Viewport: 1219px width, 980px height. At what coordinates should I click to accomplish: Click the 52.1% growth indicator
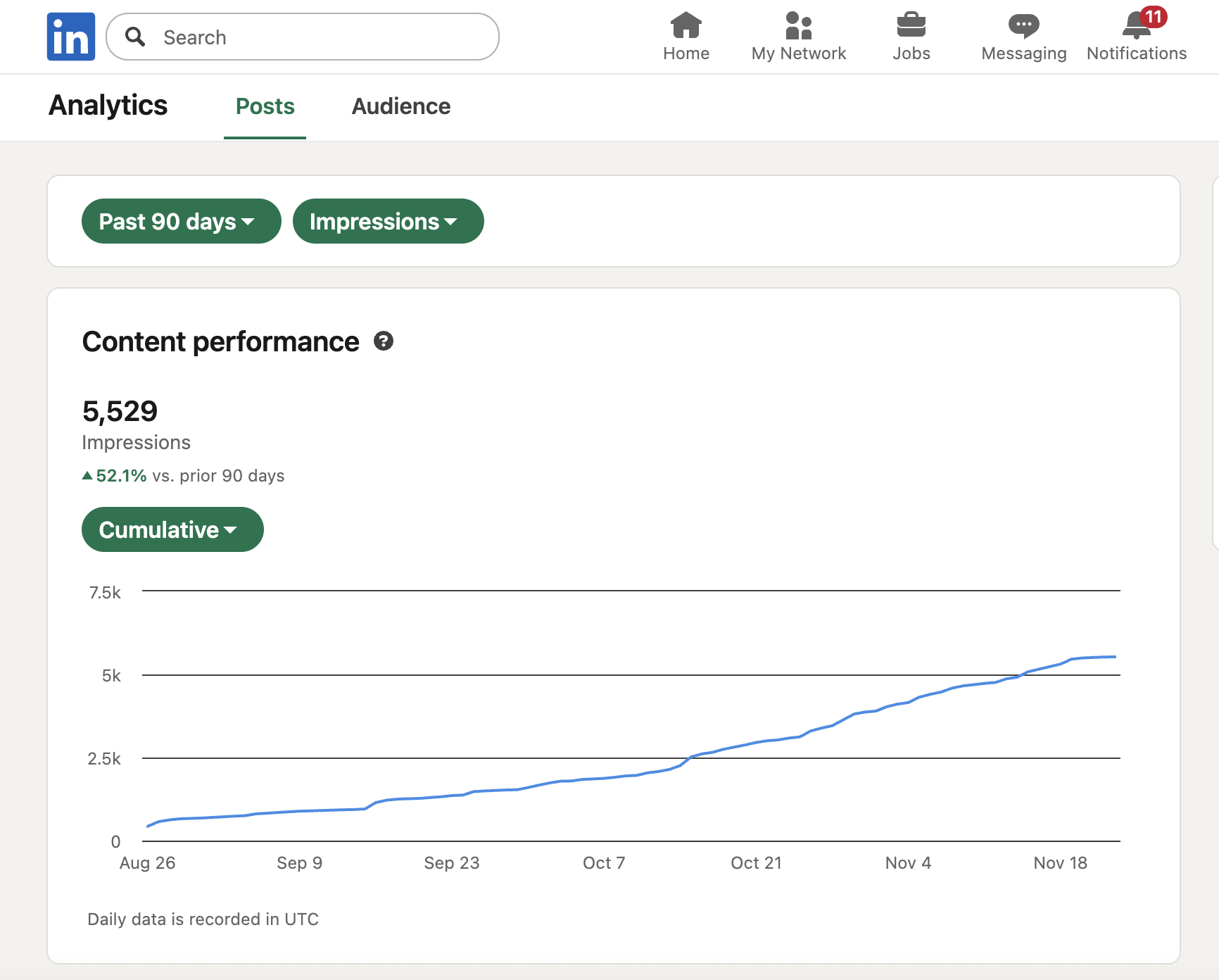point(121,476)
